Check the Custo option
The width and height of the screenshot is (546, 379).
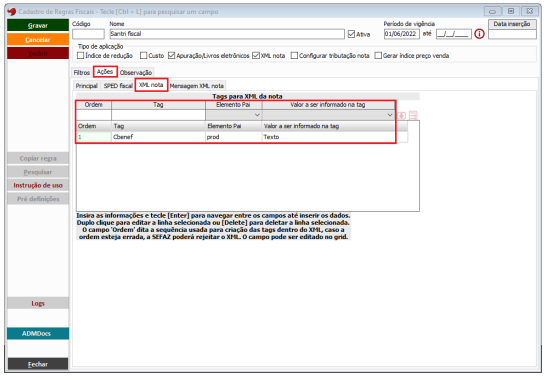point(143,56)
